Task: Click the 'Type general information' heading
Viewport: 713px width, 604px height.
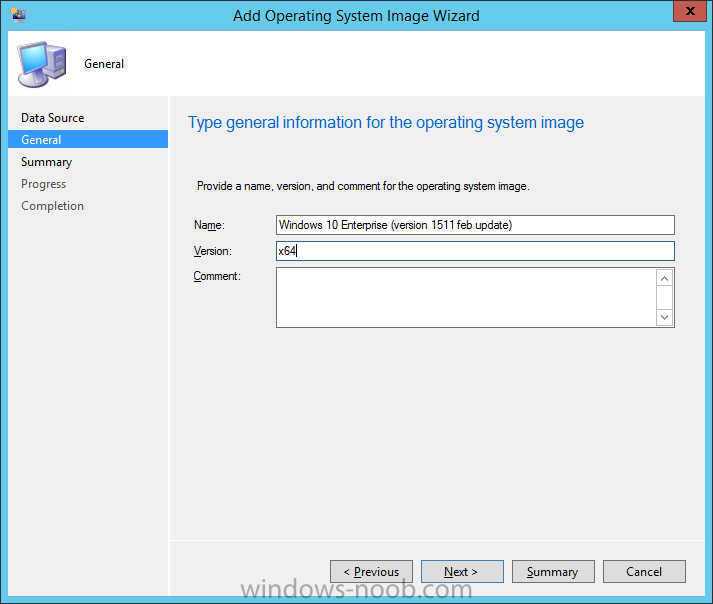Action: click(x=386, y=123)
